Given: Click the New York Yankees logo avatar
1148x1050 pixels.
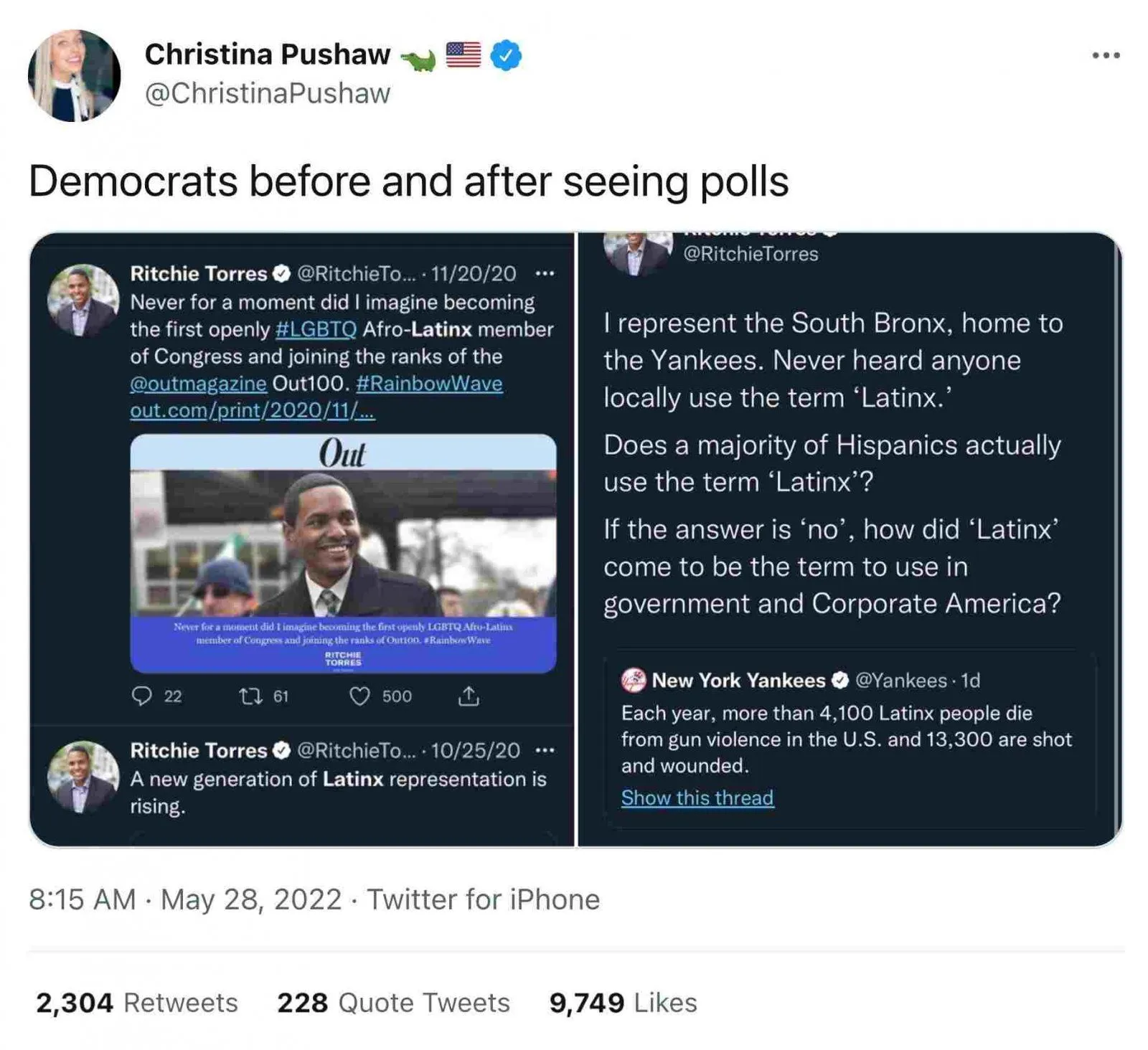Looking at the screenshot, I should tap(634, 680).
